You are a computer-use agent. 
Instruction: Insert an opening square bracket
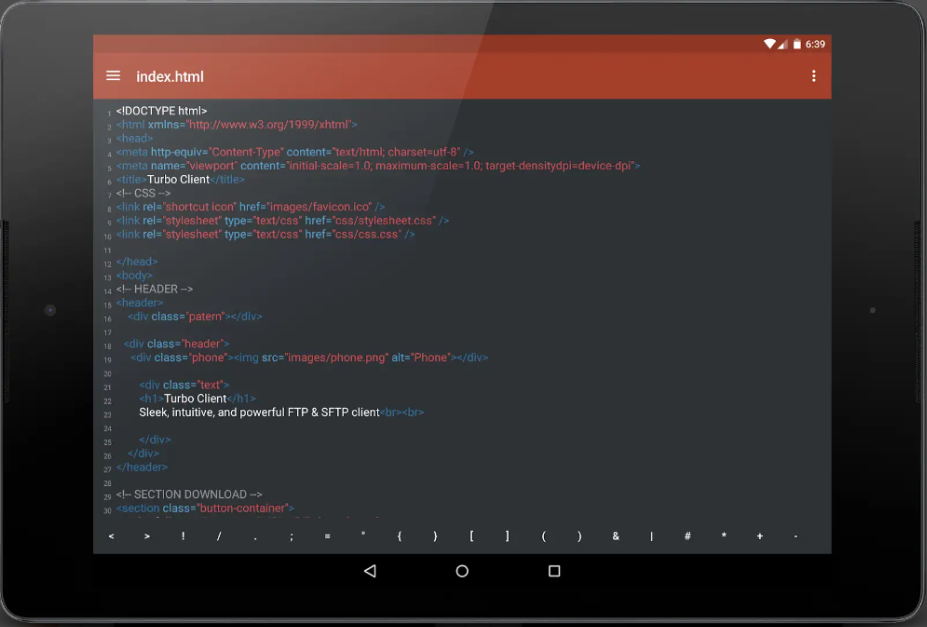coord(471,537)
